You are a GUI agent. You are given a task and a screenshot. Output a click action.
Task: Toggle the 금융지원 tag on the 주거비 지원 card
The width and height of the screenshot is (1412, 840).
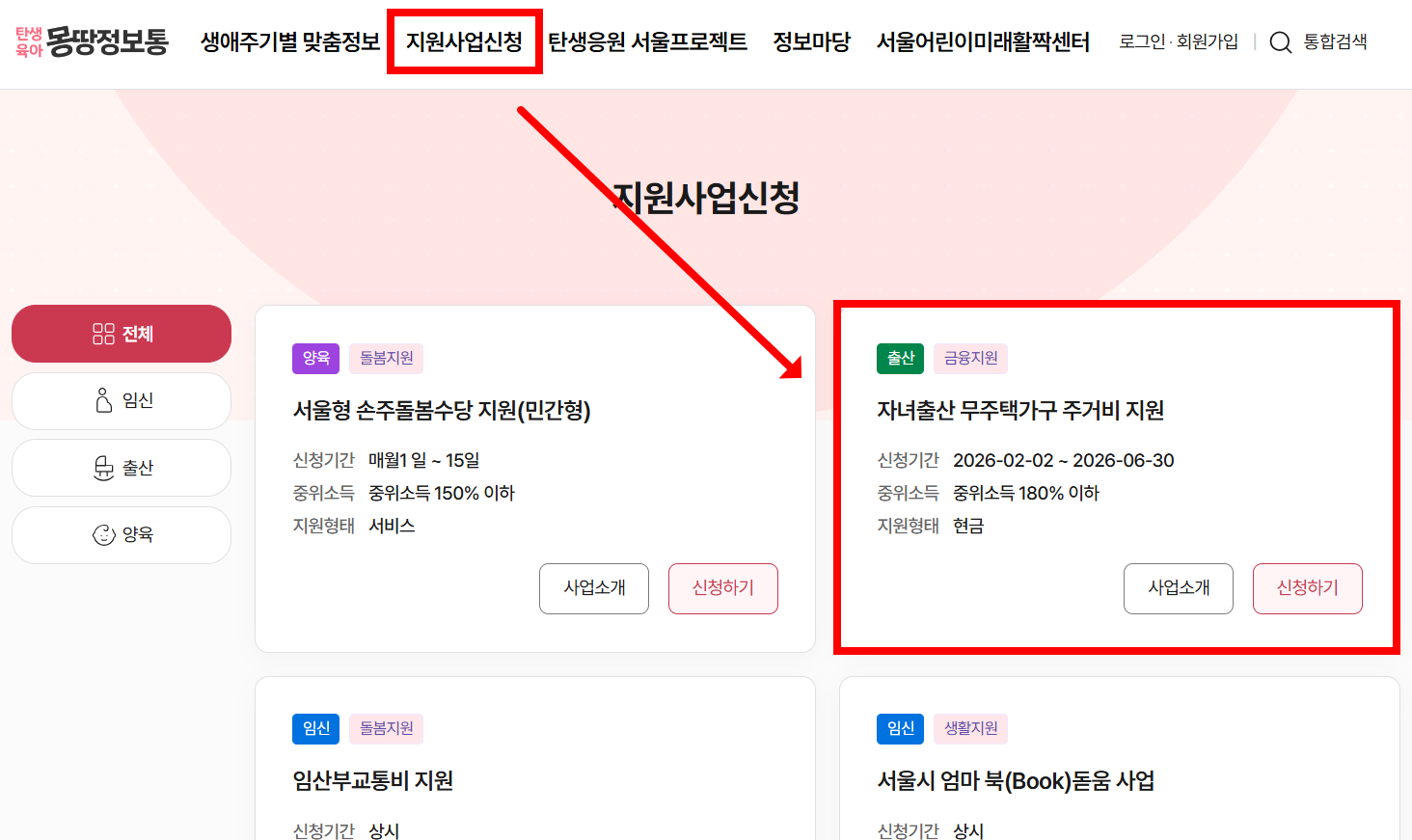click(970, 358)
